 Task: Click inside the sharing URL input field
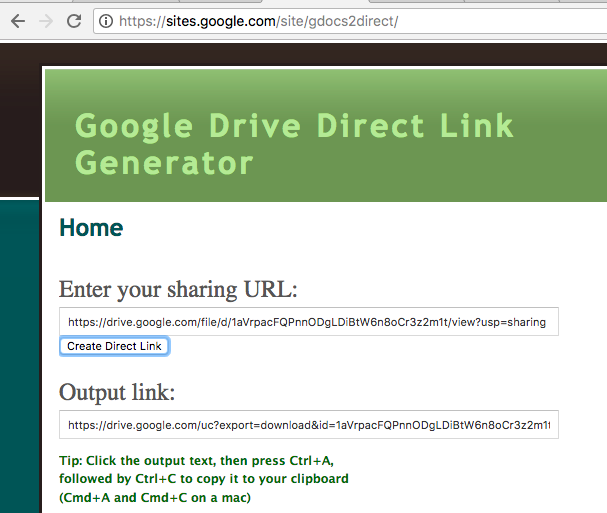(x=308, y=322)
